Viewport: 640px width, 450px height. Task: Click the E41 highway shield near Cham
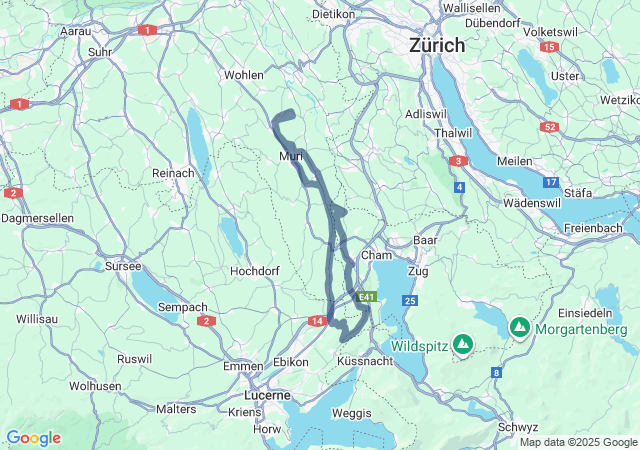(366, 297)
